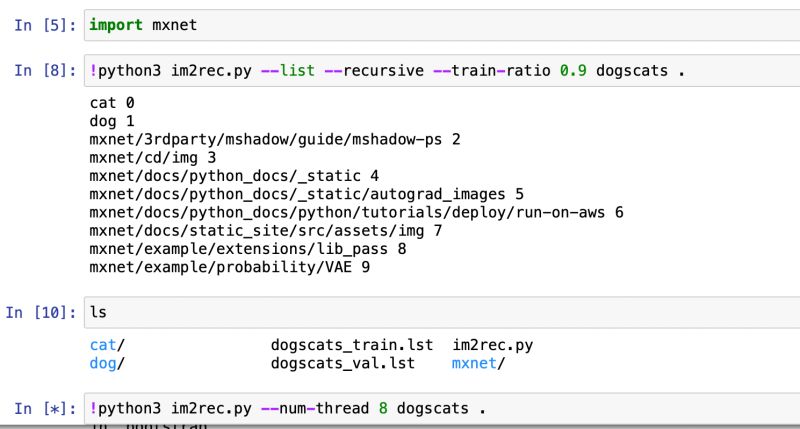Click the '0.9' train-ratio value

pyautogui.click(x=573, y=70)
